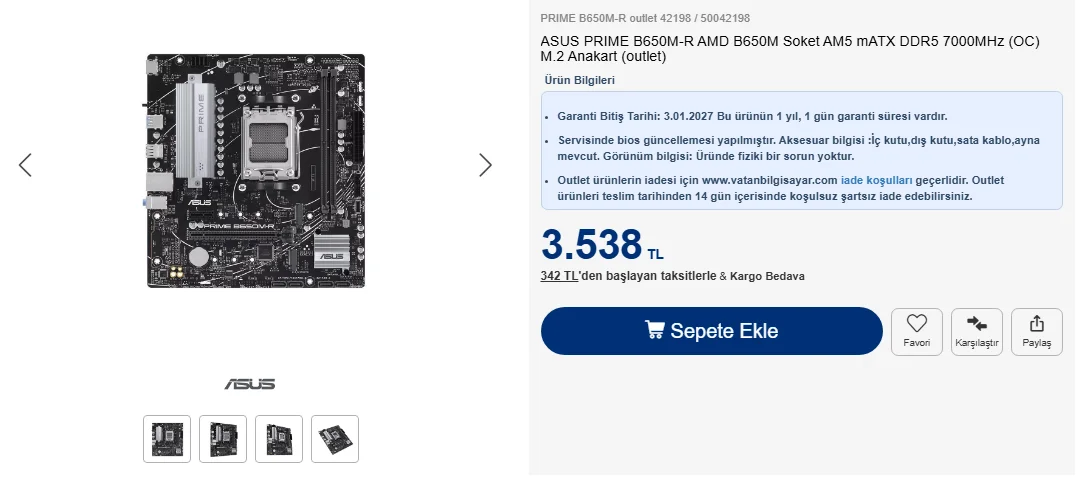Click the Garanti Bitiş Tarihi info line
Screen dimensions: 1077x480
click(752, 117)
